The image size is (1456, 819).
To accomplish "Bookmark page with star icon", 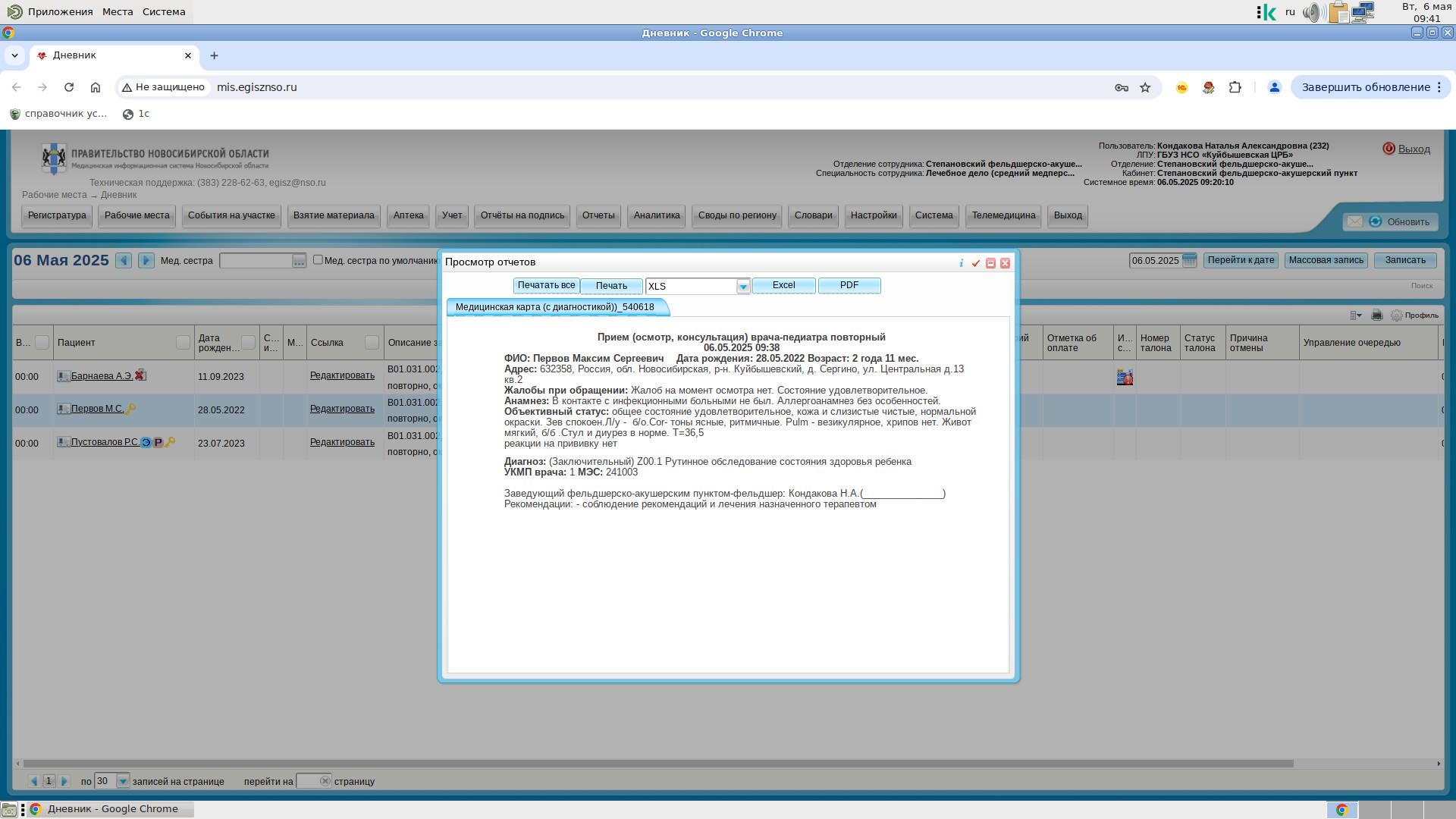I will (x=1145, y=87).
